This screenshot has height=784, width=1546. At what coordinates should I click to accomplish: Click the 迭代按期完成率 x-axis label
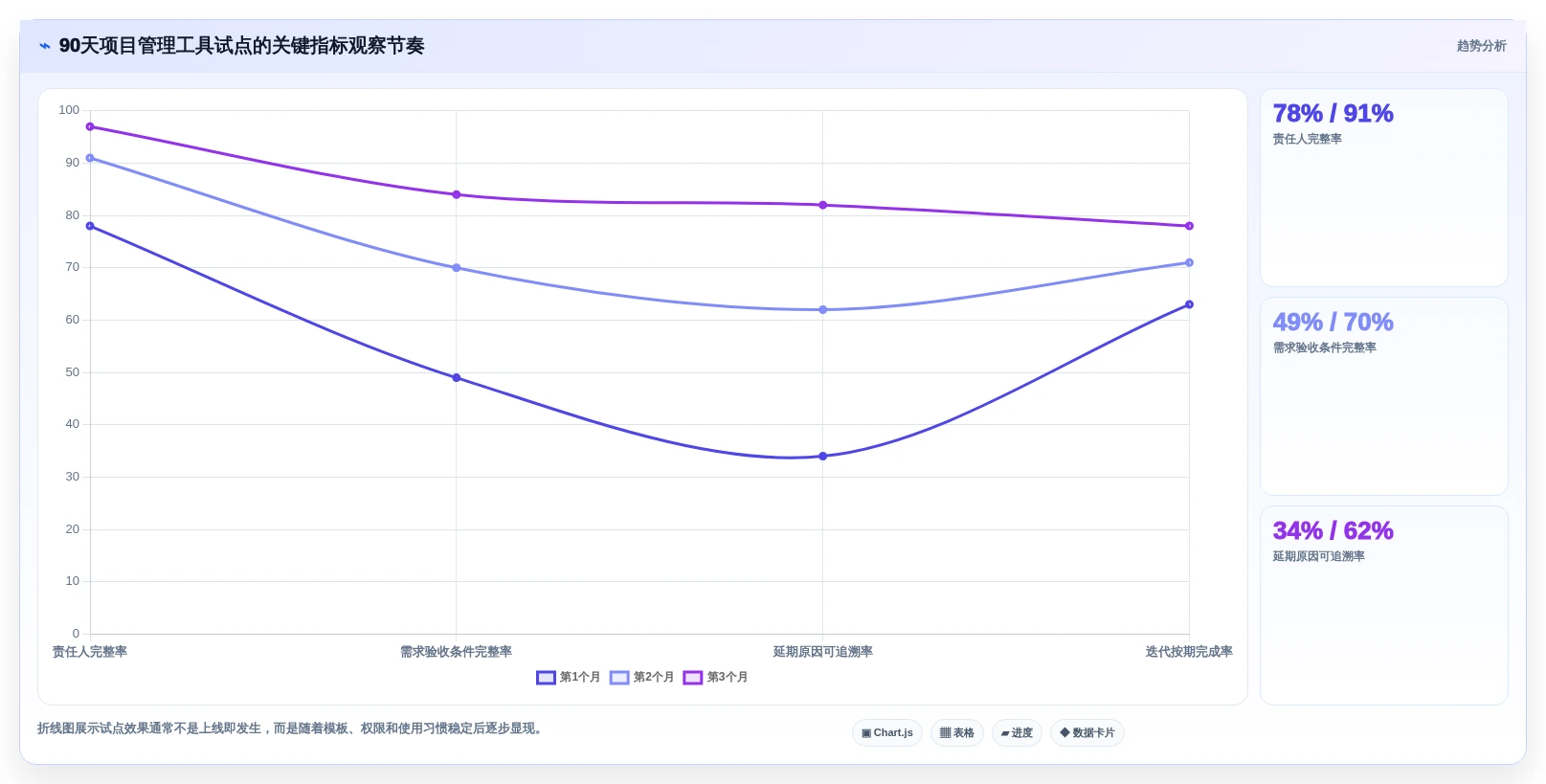(x=1190, y=652)
